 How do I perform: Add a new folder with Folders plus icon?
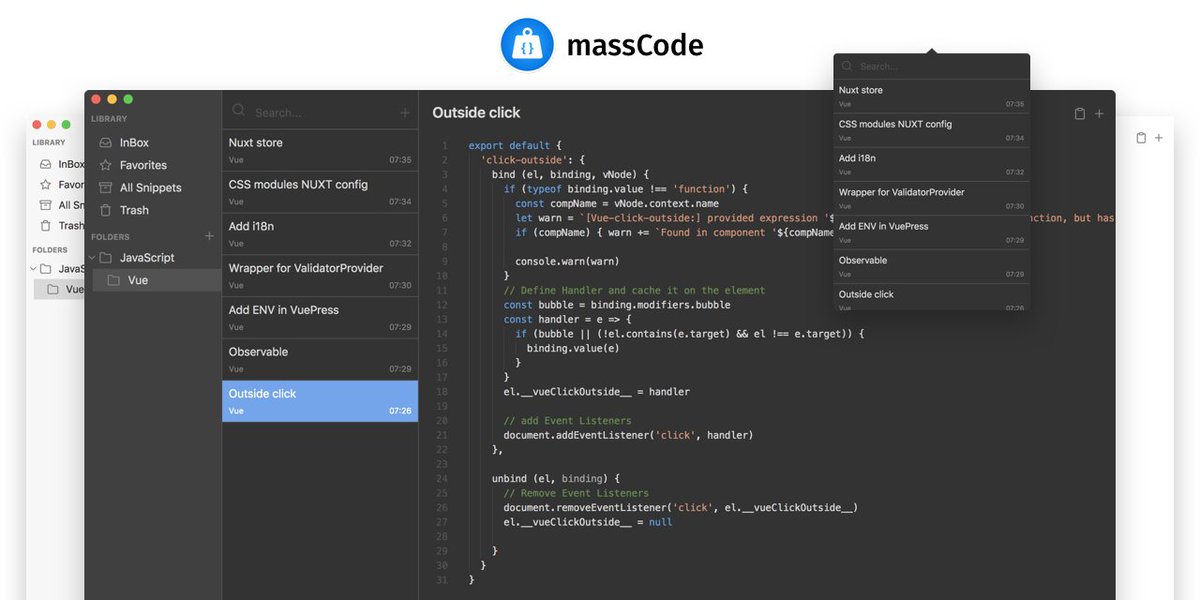click(209, 236)
